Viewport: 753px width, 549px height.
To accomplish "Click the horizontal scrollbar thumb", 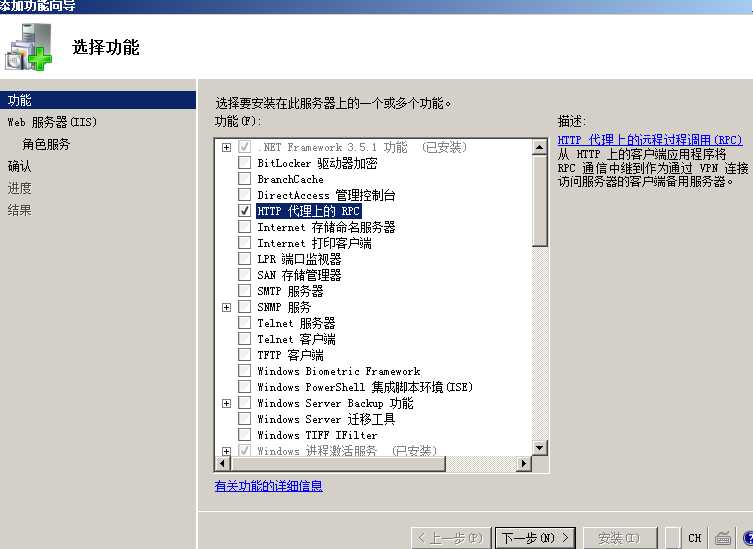I will point(338,464).
